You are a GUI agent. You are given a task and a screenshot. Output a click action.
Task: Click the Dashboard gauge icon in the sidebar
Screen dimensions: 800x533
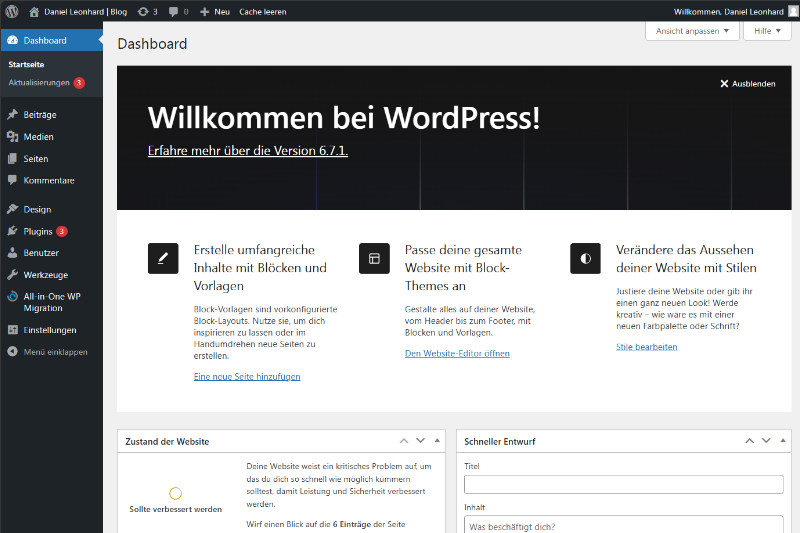tap(13, 40)
